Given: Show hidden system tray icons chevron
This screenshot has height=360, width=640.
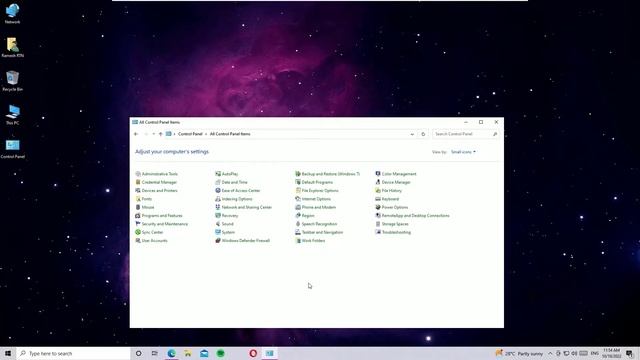Looking at the screenshot, I should click(550, 353).
